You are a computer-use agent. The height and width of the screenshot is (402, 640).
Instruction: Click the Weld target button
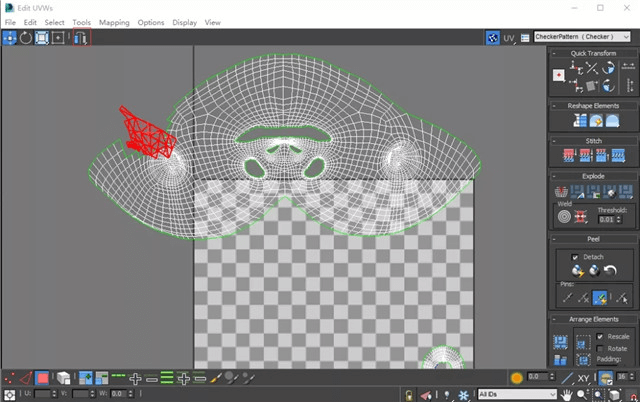(564, 216)
